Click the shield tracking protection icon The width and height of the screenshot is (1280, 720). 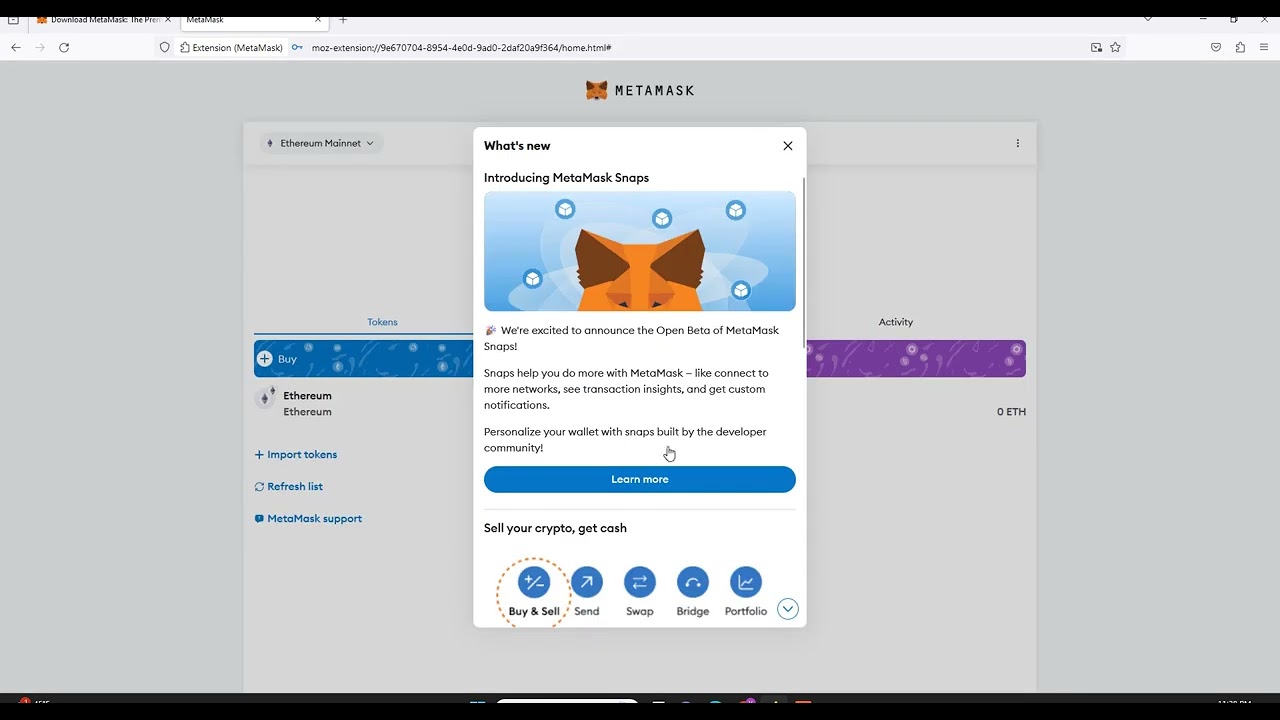pyautogui.click(x=165, y=47)
